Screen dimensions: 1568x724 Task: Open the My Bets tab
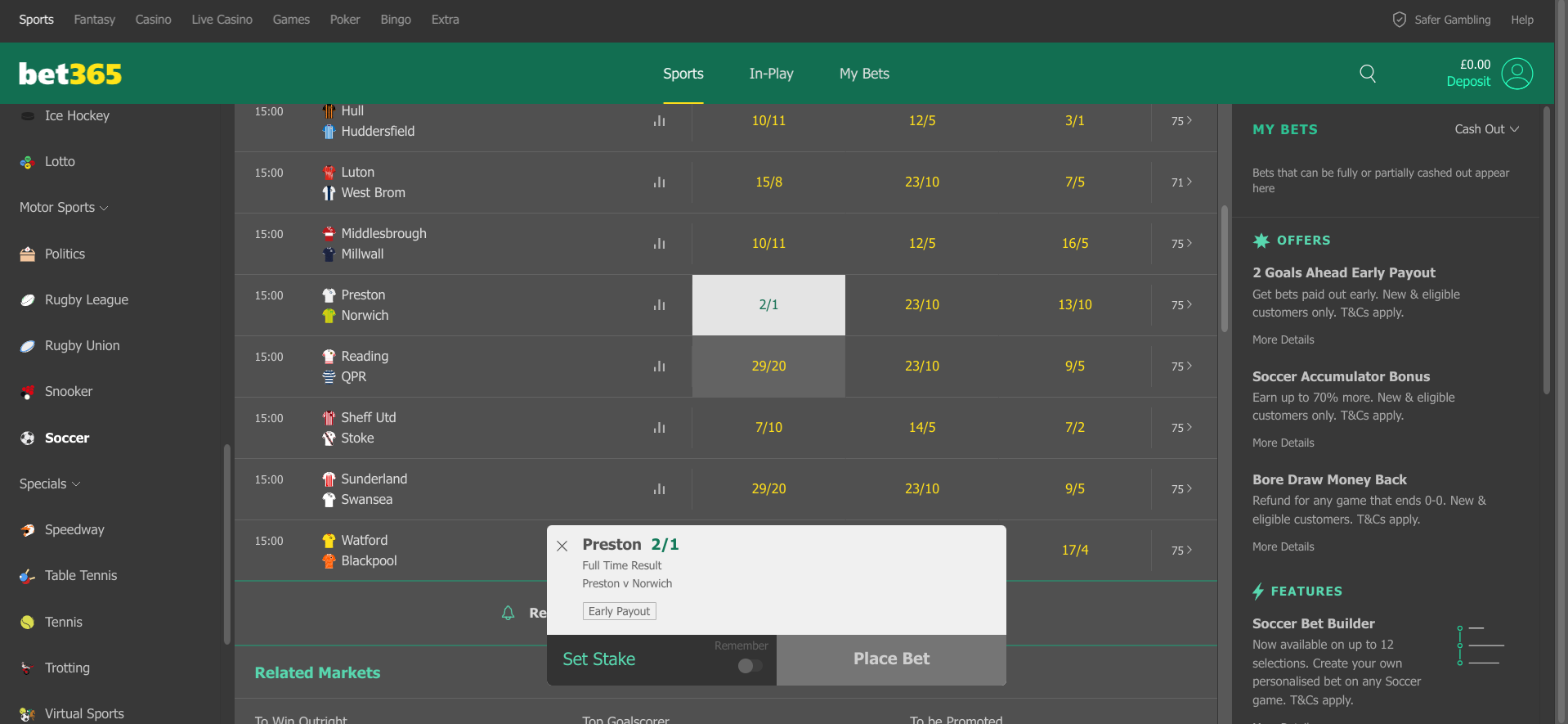(x=864, y=74)
